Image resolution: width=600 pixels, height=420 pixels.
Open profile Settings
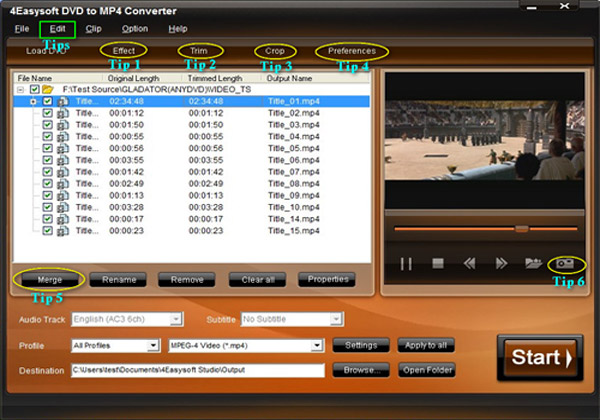361,345
